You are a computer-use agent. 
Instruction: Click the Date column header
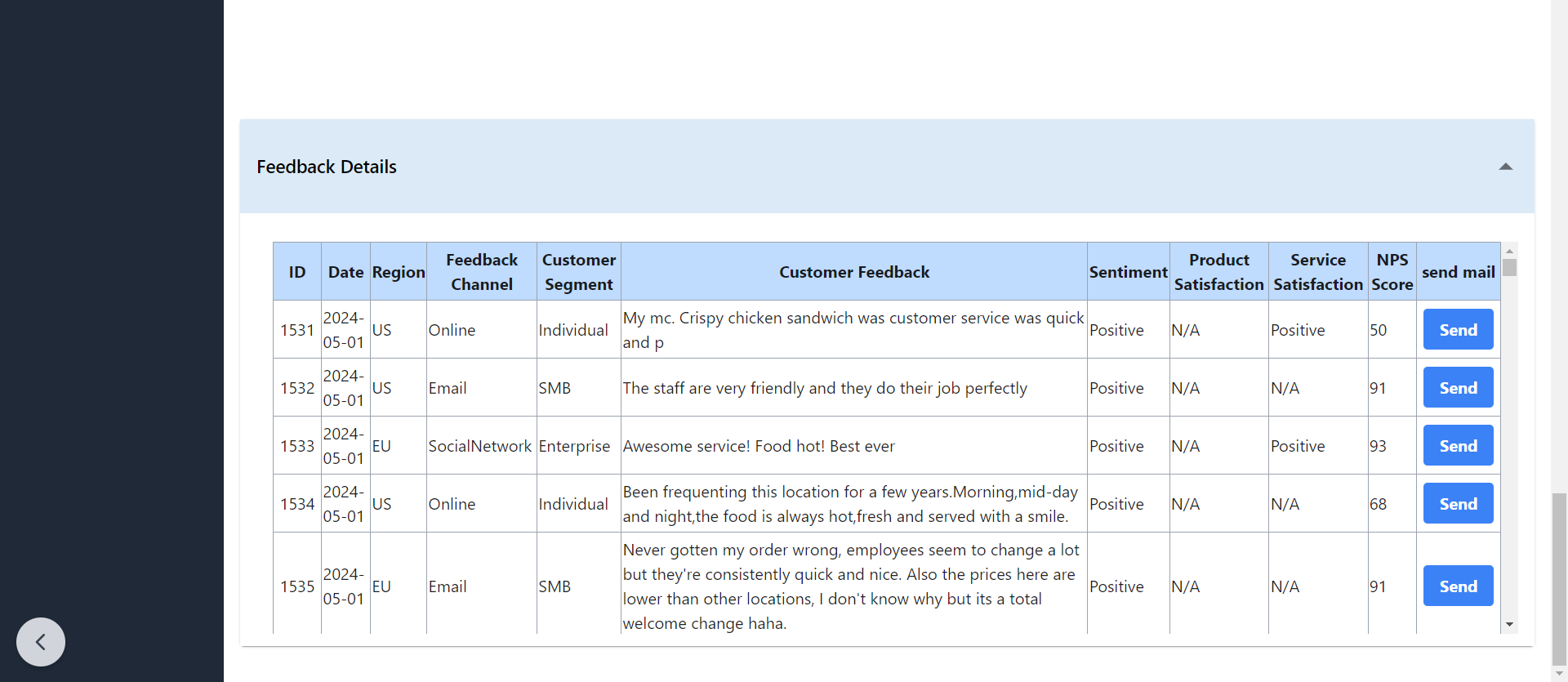click(345, 271)
